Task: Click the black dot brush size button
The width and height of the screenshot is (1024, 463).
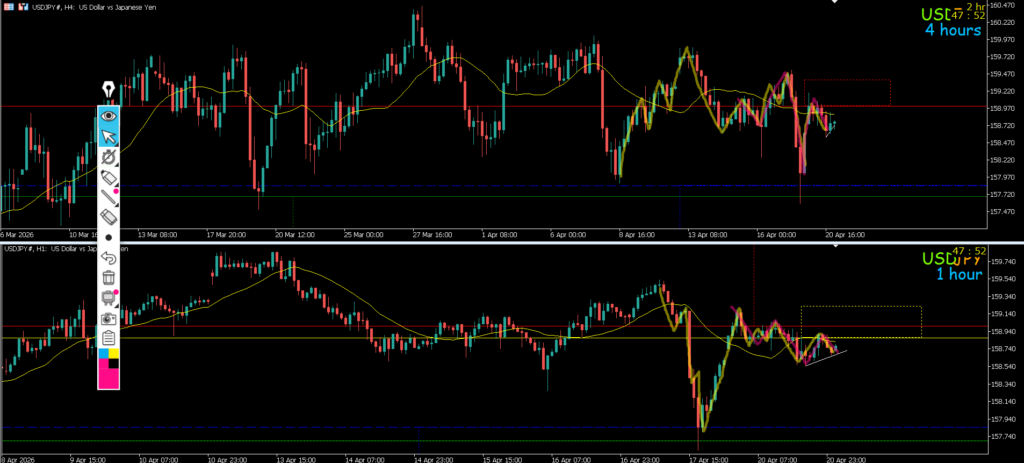Action: 108,238
